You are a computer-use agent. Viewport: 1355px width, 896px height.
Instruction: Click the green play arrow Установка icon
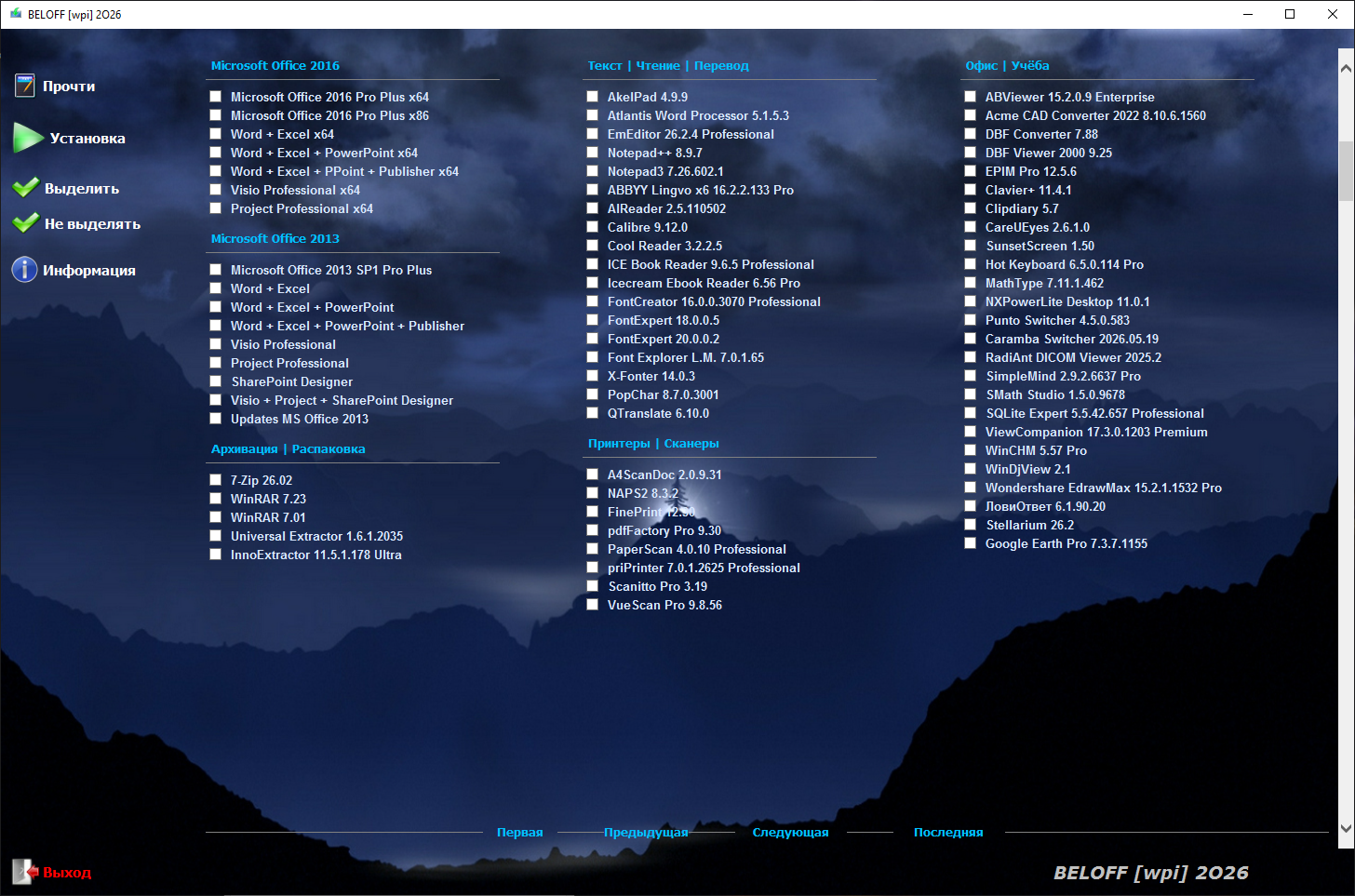pos(28,138)
